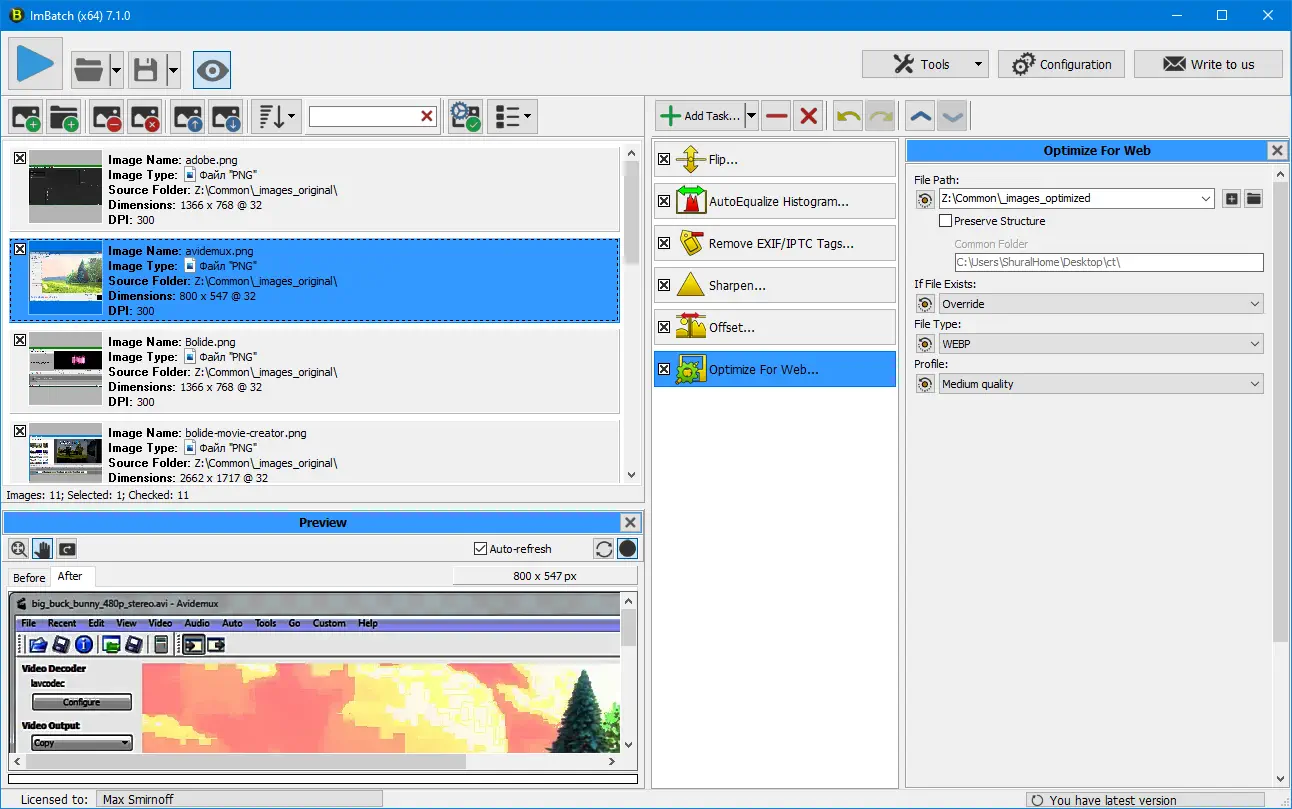This screenshot has height=809, width=1292.
Task: Remove selected task with the red minus icon
Action: tap(776, 116)
